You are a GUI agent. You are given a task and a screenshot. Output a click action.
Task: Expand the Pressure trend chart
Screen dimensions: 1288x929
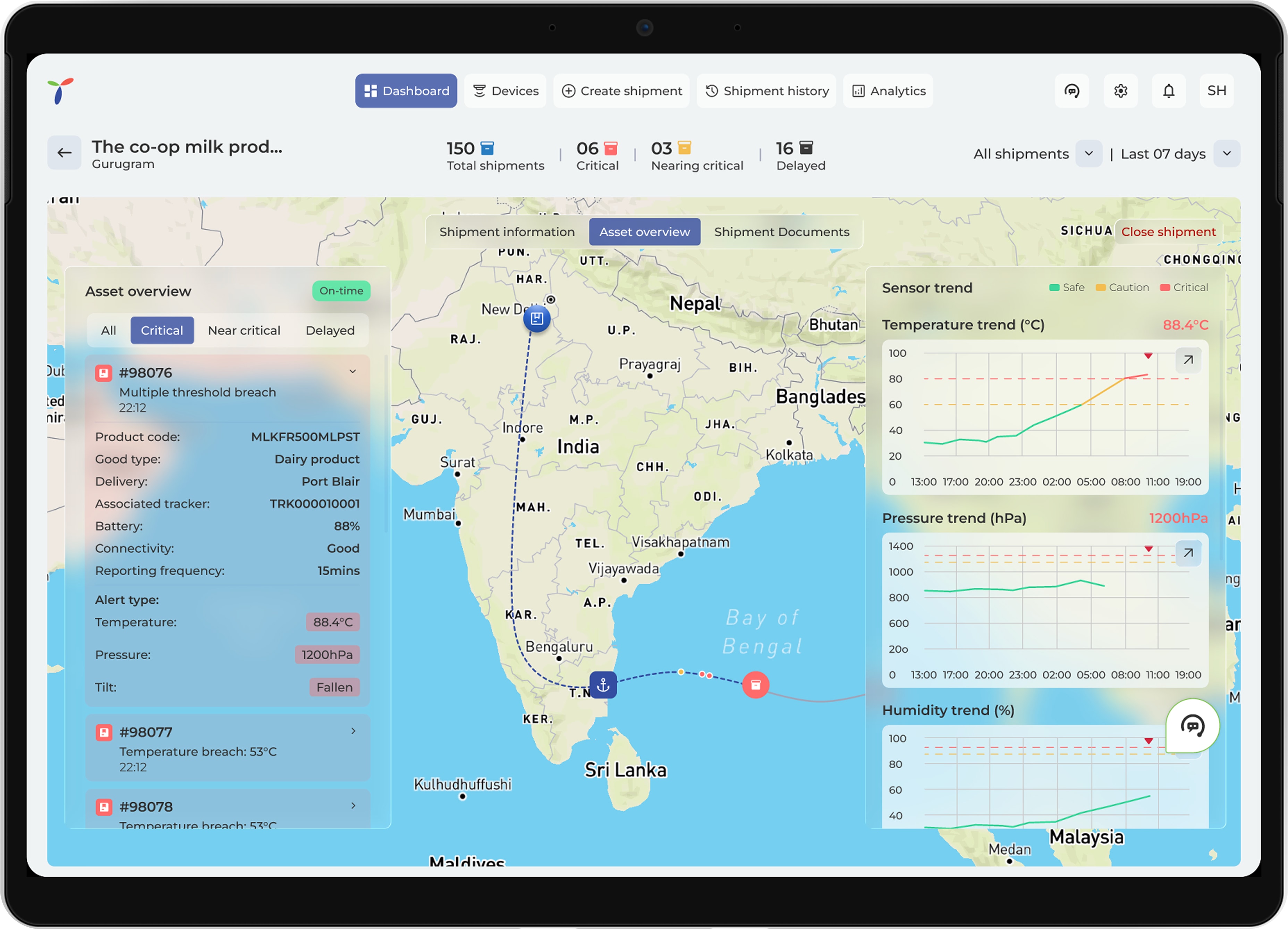[1187, 553]
